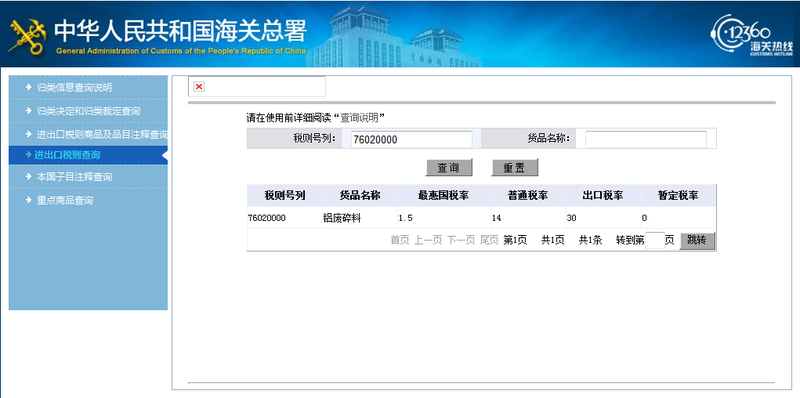
Task: Open 归类决定和归类裁定查询 menu item
Action: click(88, 111)
